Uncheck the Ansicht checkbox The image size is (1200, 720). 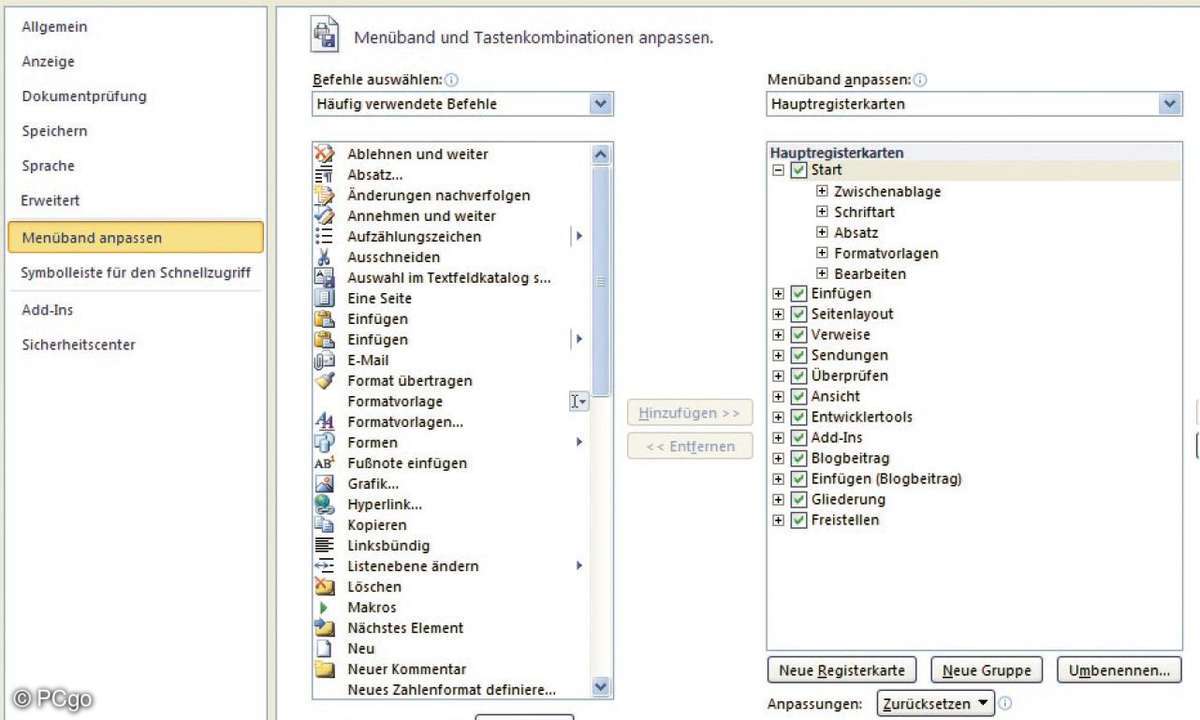pos(798,397)
